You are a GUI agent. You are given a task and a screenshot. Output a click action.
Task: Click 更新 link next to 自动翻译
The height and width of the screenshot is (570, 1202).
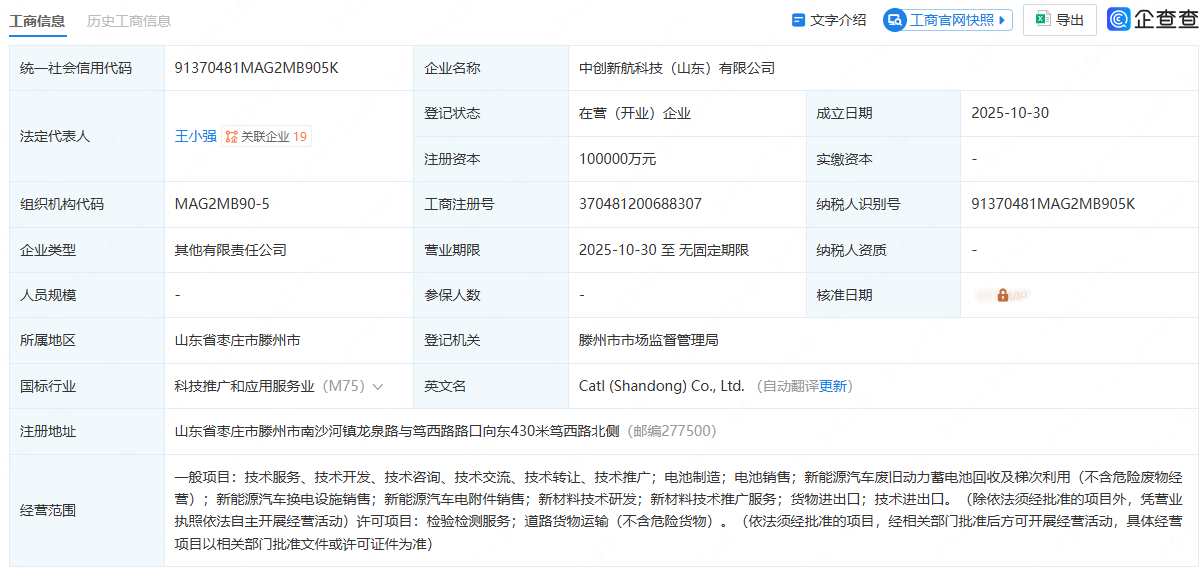click(833, 386)
